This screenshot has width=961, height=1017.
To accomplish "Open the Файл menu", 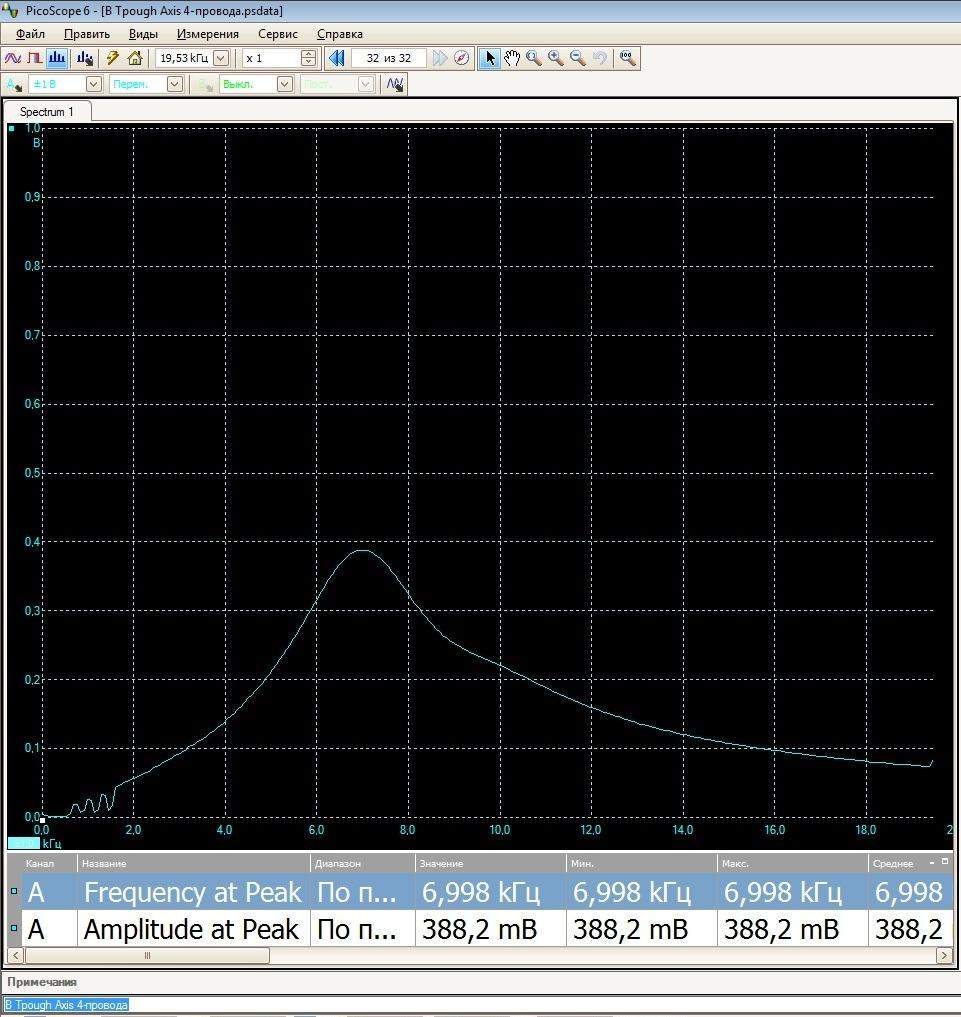I will [x=30, y=34].
